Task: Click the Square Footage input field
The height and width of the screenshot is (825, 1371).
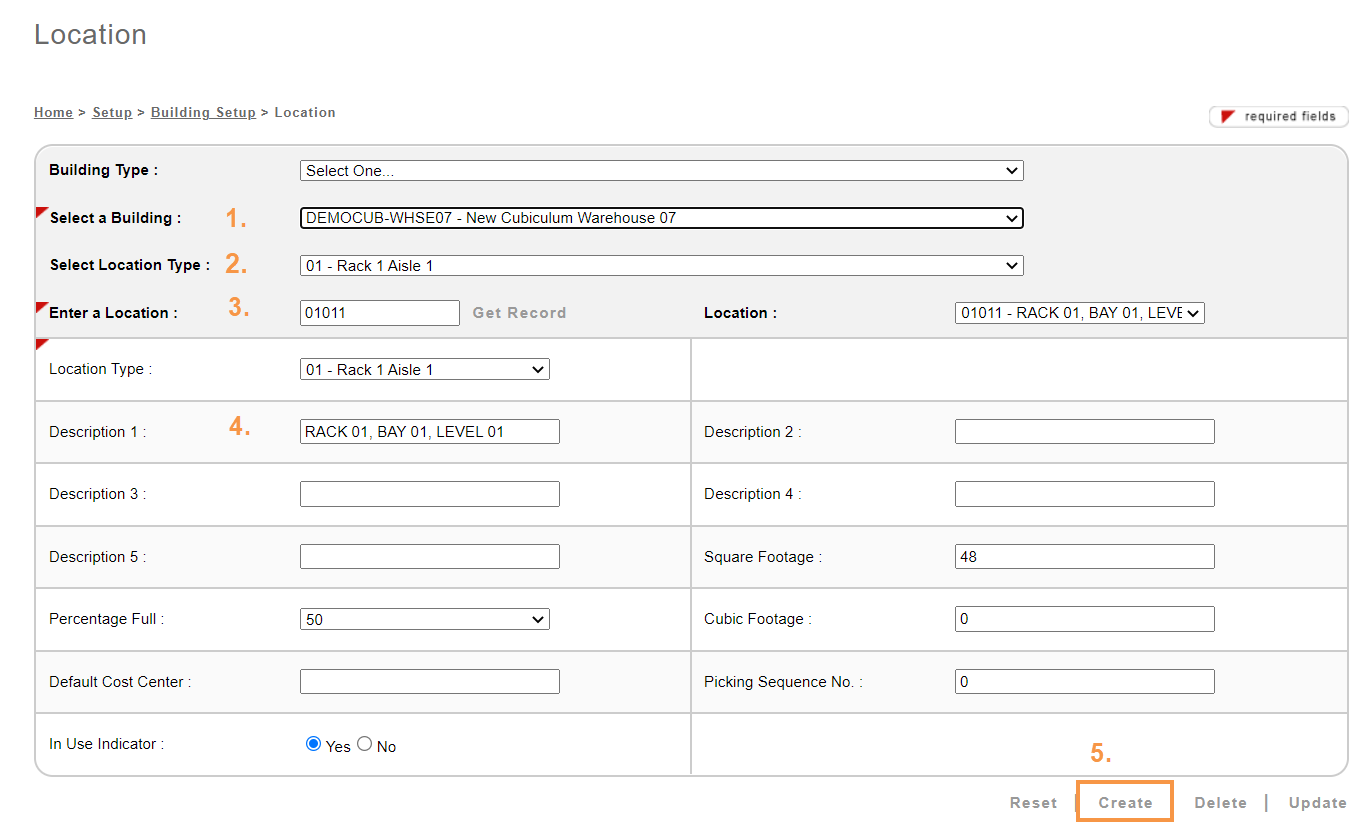Action: (x=1084, y=557)
